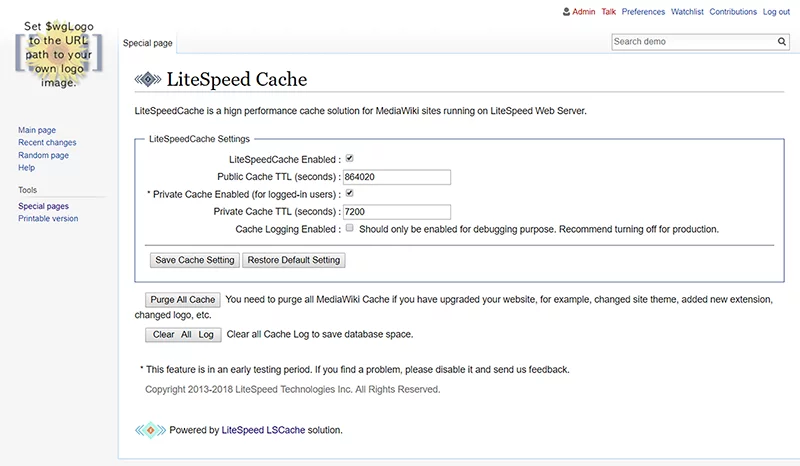The width and height of the screenshot is (800, 466).
Task: Click the Private Cache TTL label
Action: 277,212
